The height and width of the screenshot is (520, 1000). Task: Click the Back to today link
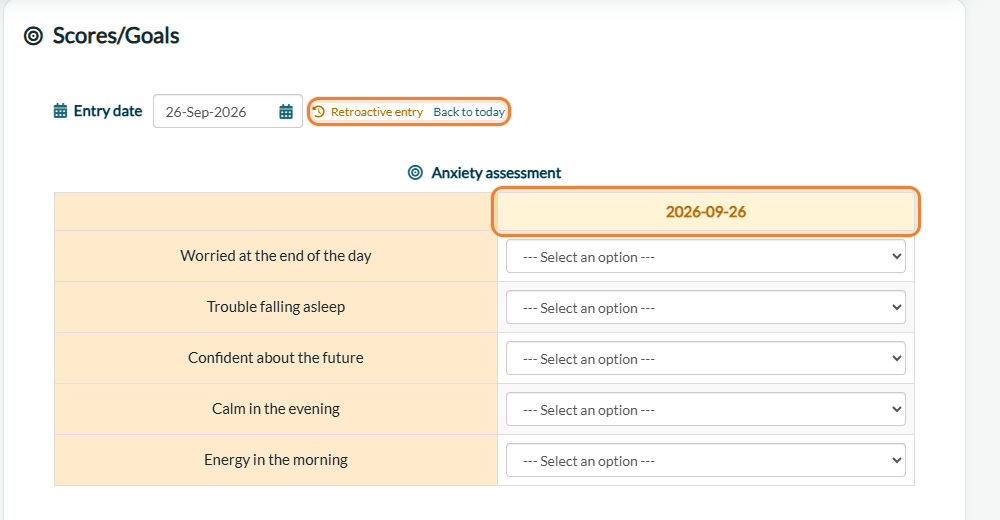pos(469,112)
